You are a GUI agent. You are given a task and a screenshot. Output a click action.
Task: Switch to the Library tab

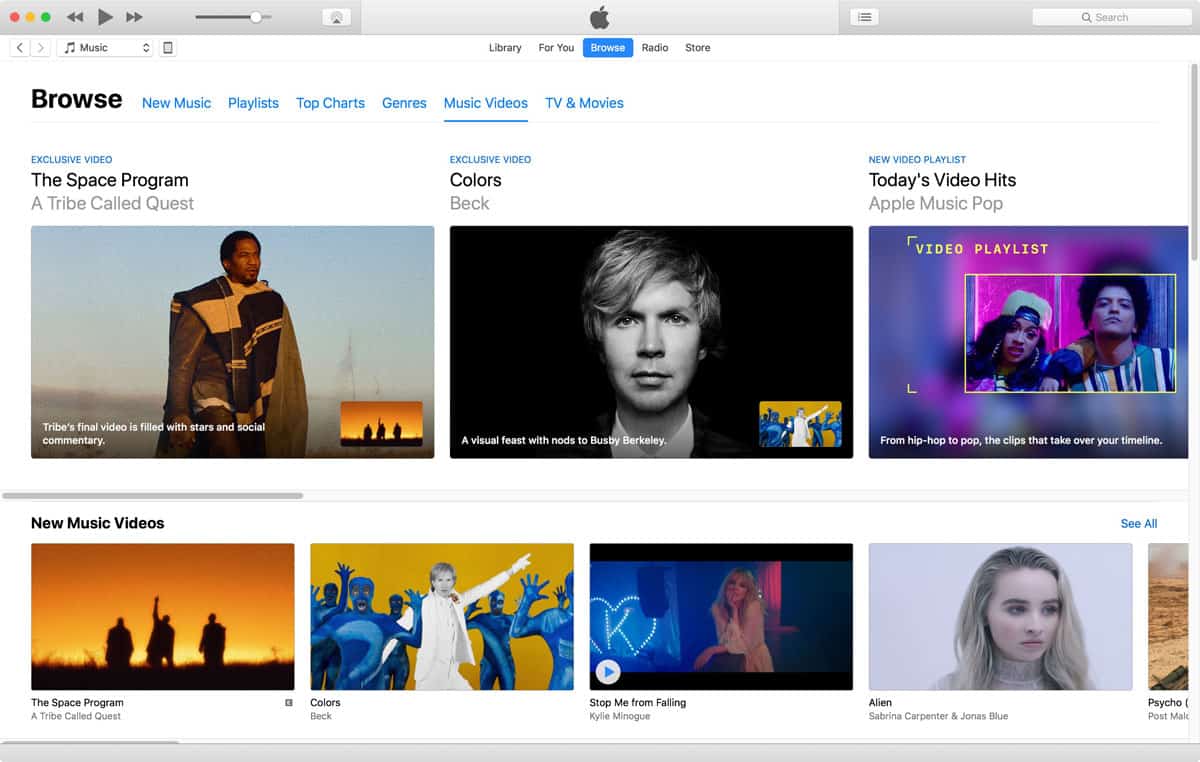point(505,48)
